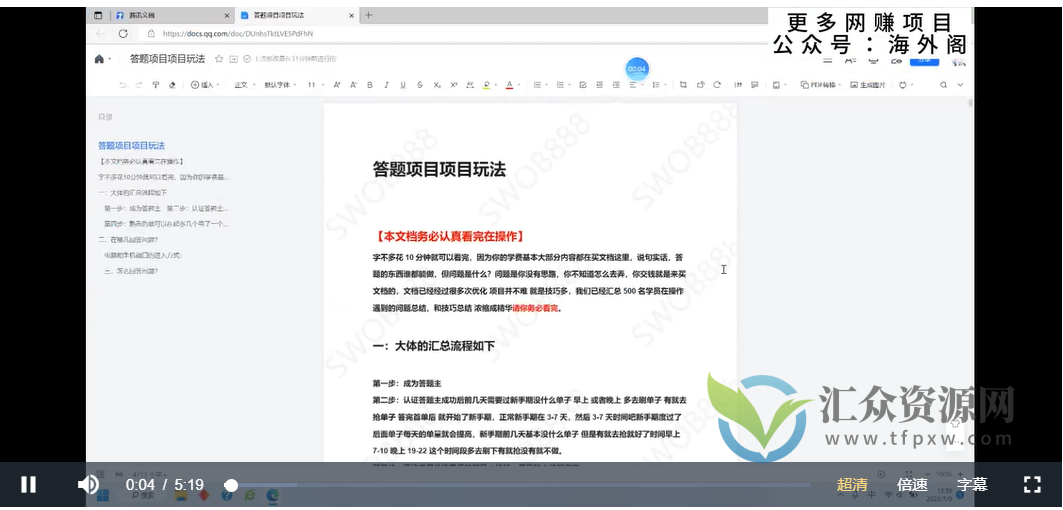Toggle strikethrough formatting
Image resolution: width=1063 pixels, height=510 pixels.
coord(420,85)
